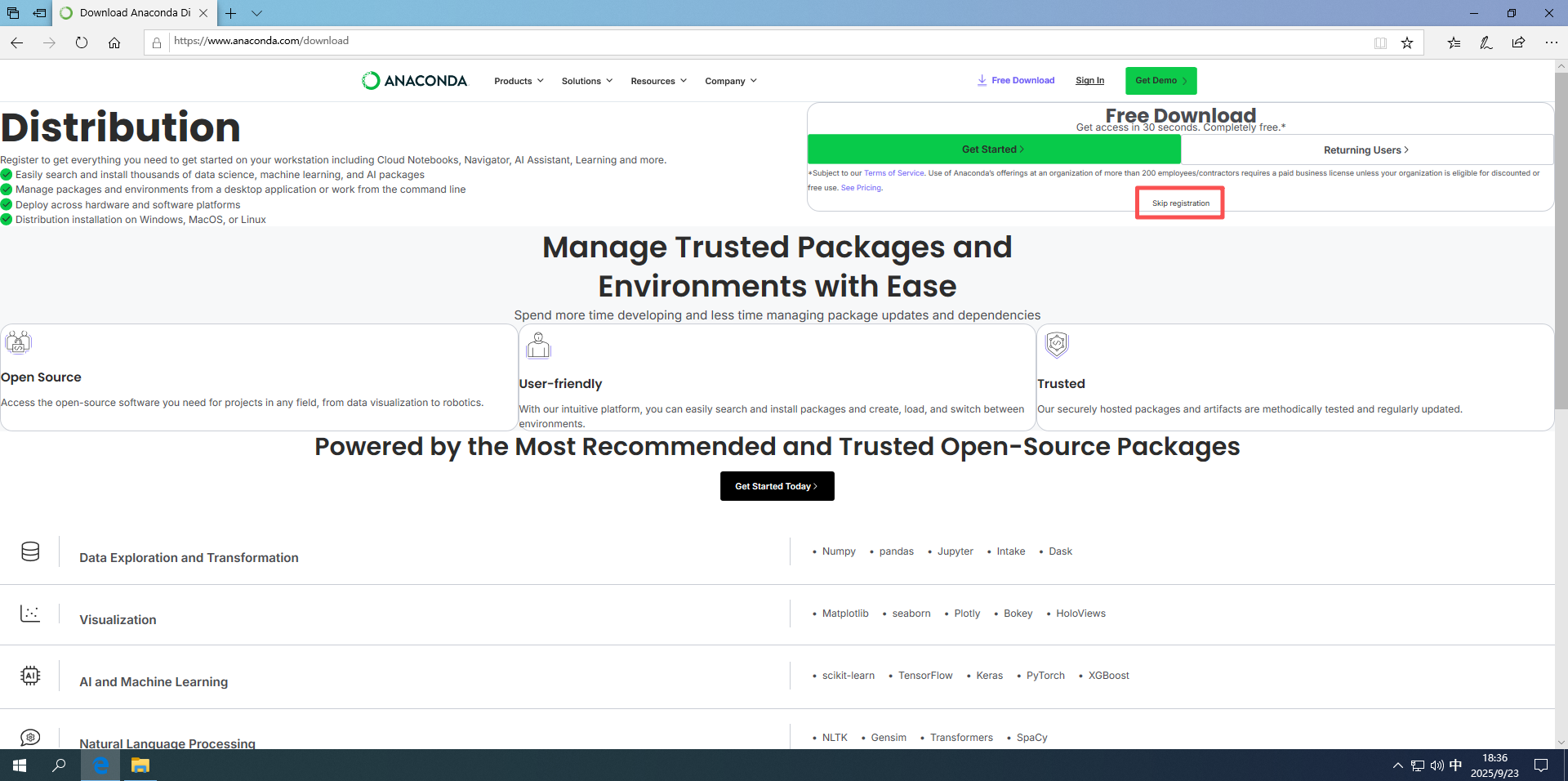Click the site lock icon
The height and width of the screenshot is (781, 1568).
point(156,42)
